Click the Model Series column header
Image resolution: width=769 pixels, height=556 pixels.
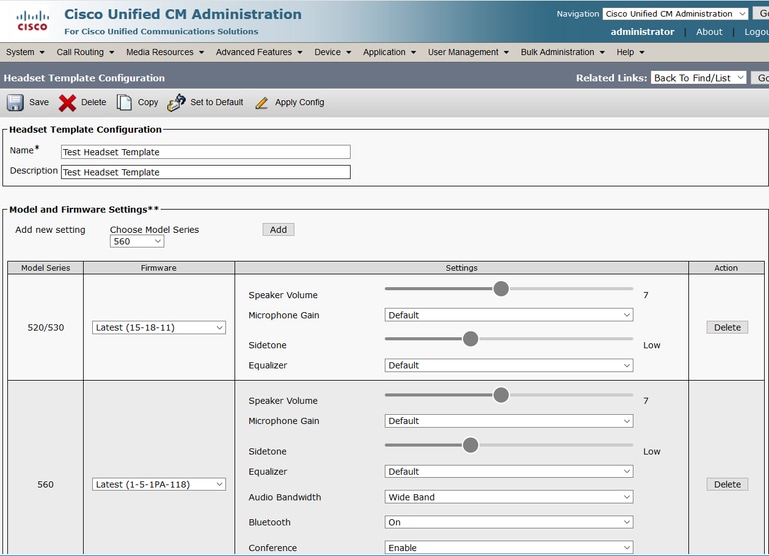coord(46,268)
